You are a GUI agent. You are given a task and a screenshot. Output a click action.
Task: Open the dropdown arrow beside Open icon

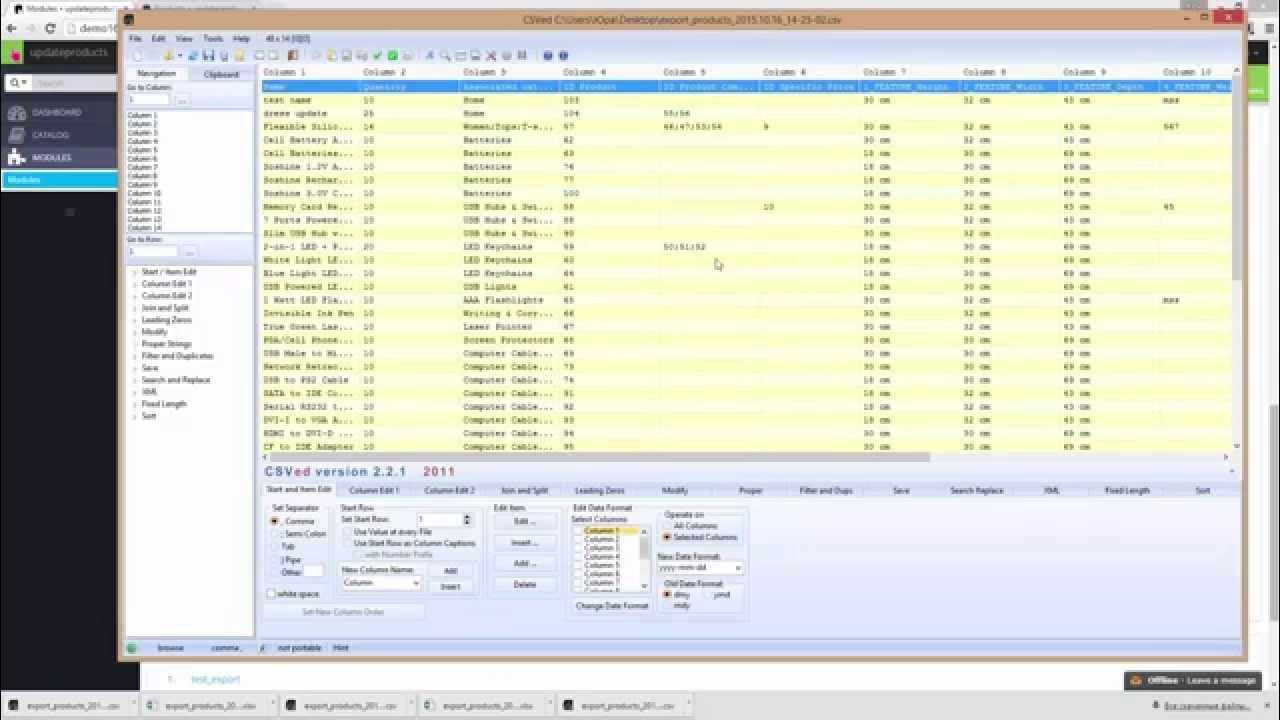(x=180, y=55)
